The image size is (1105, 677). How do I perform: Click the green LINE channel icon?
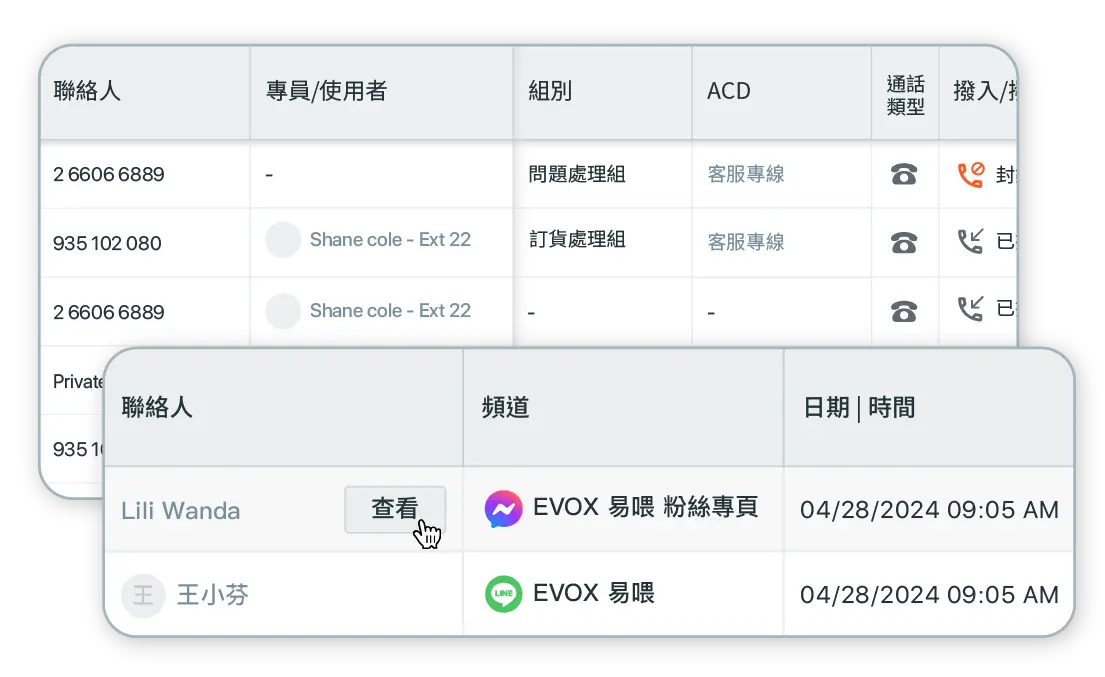pyautogui.click(x=503, y=594)
